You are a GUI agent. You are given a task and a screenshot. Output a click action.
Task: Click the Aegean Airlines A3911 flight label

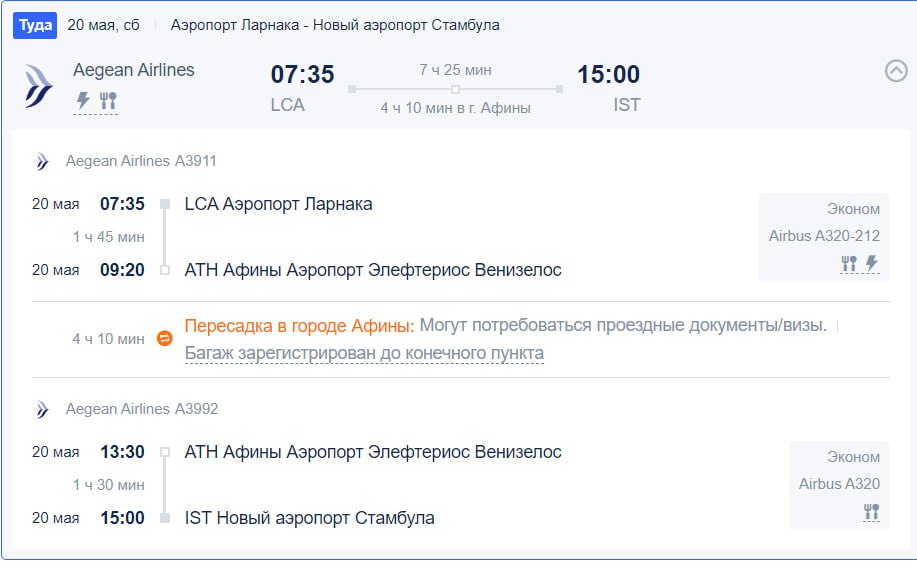click(x=141, y=161)
